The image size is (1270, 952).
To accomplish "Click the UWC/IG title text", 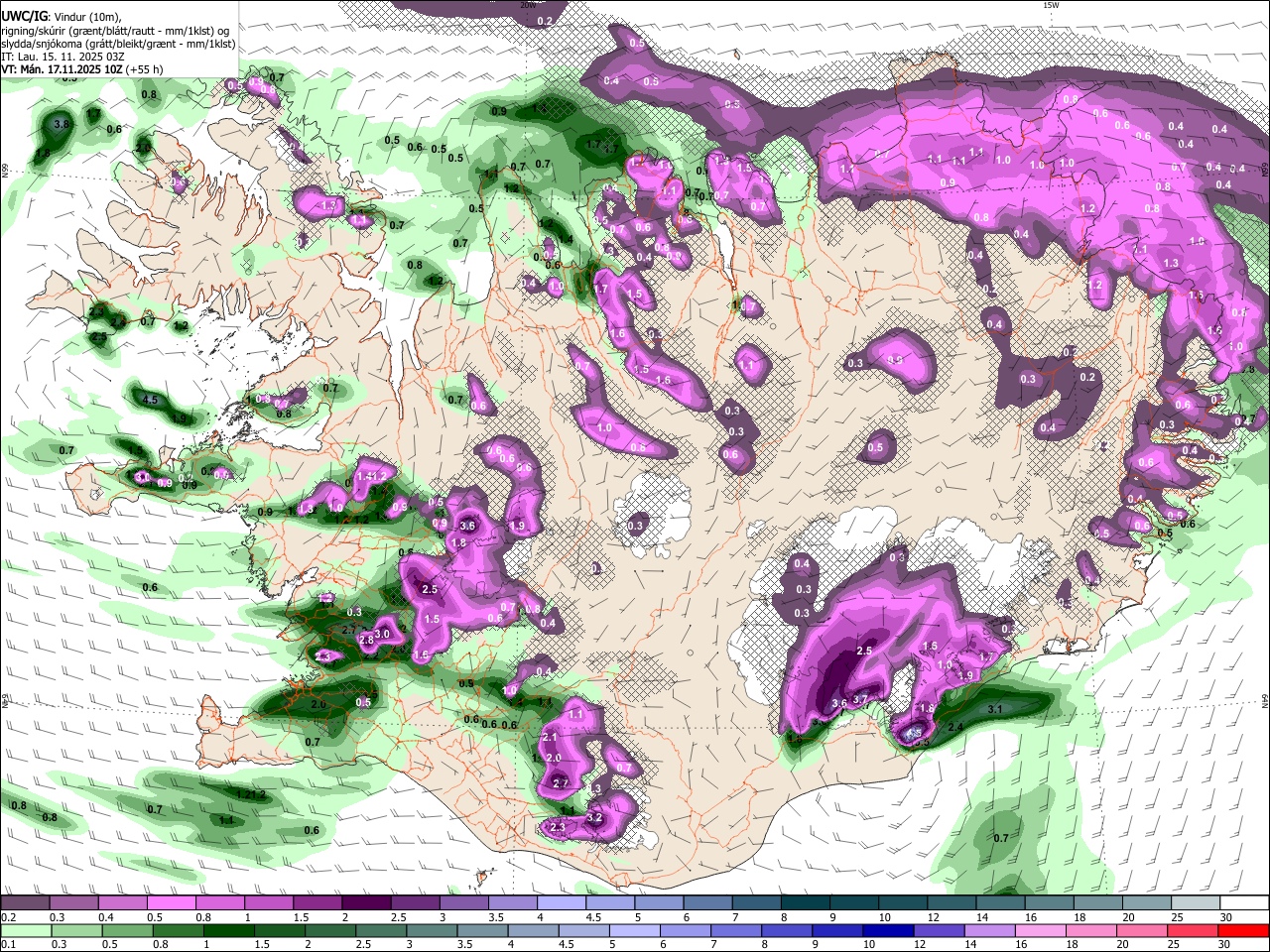I will point(23,17).
